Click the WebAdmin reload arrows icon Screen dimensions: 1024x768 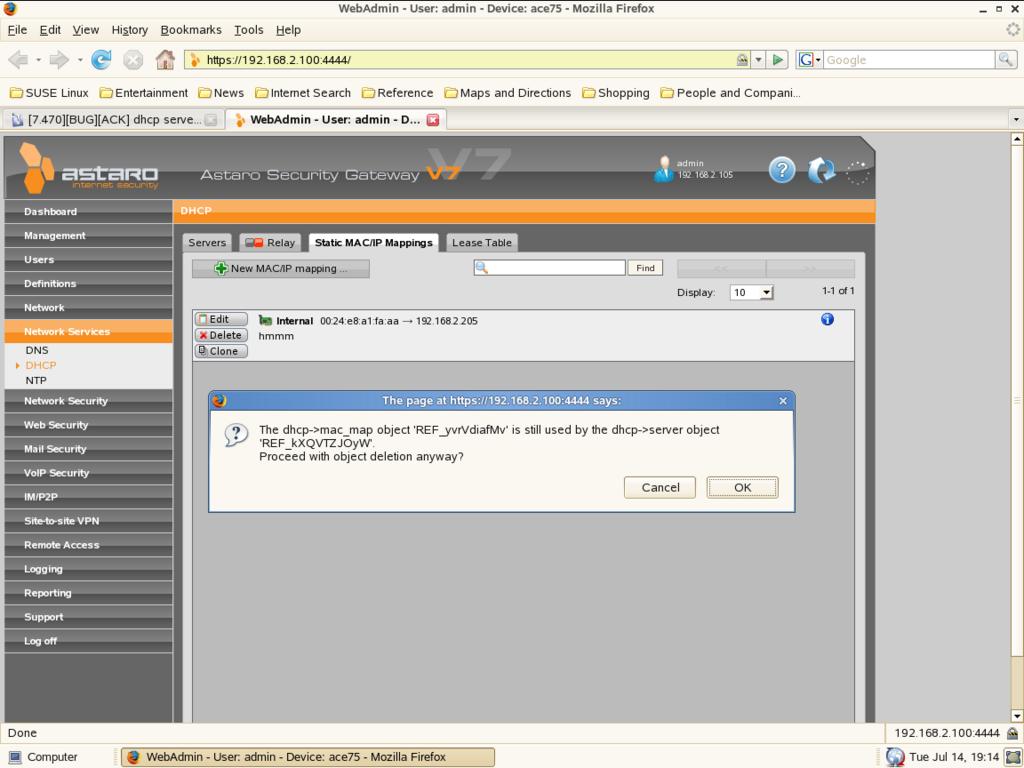point(821,170)
